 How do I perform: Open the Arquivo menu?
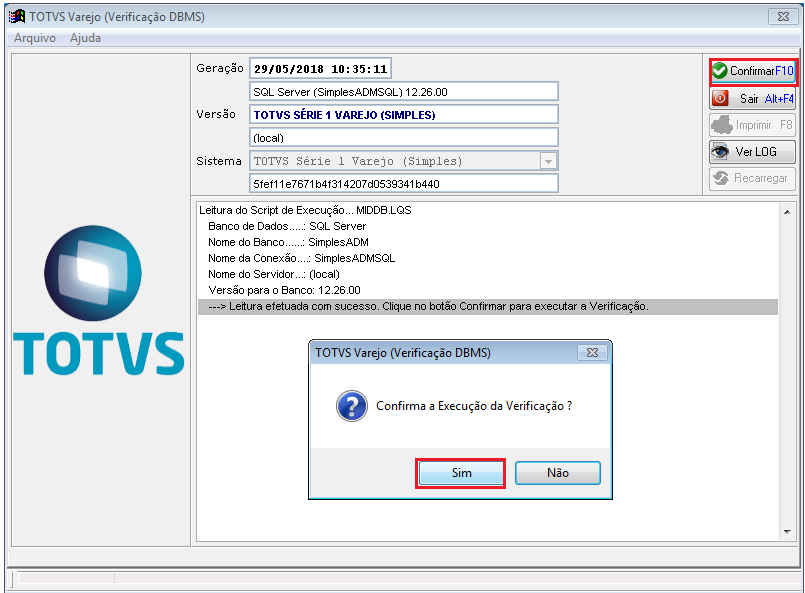click(35, 38)
